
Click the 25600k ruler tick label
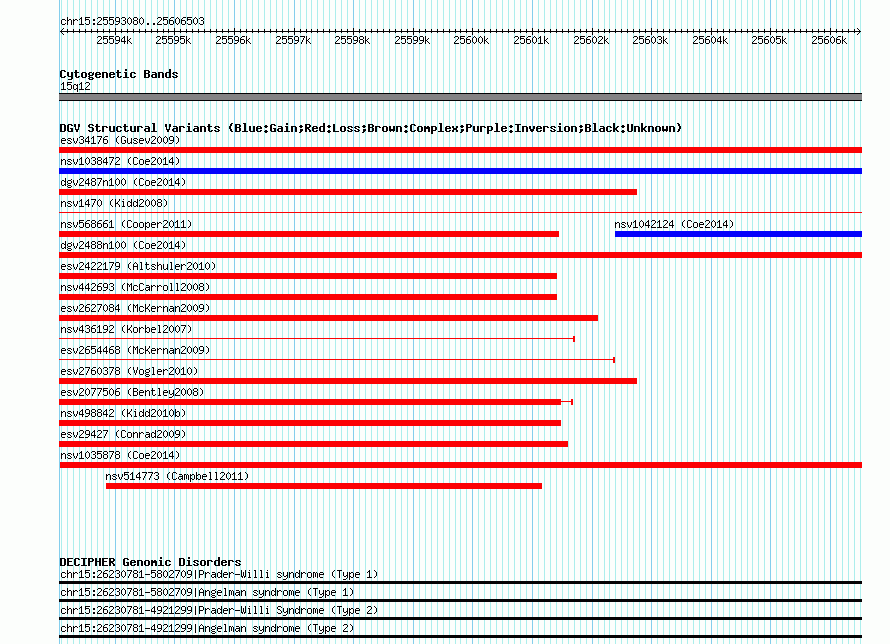point(471,40)
